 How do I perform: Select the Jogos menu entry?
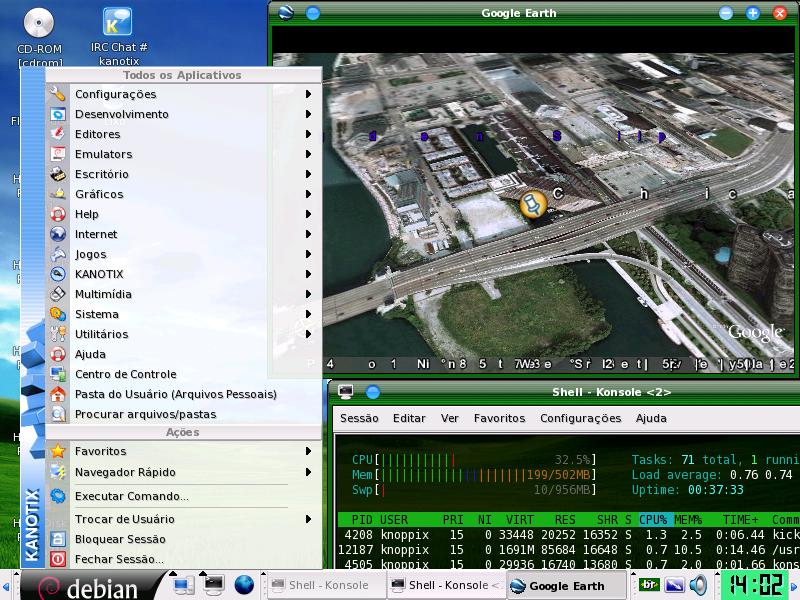tap(182, 254)
